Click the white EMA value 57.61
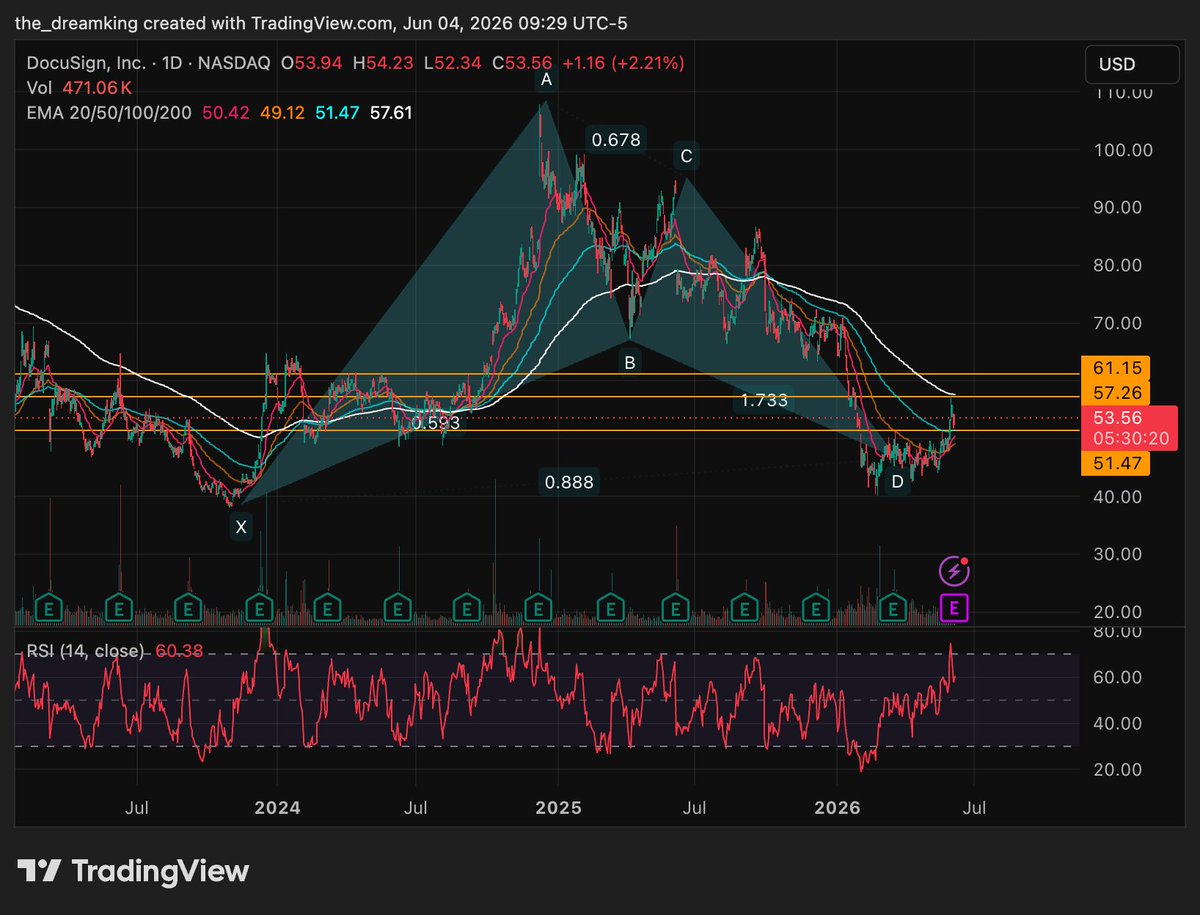Screen dimensions: 1200x915 [x=391, y=113]
